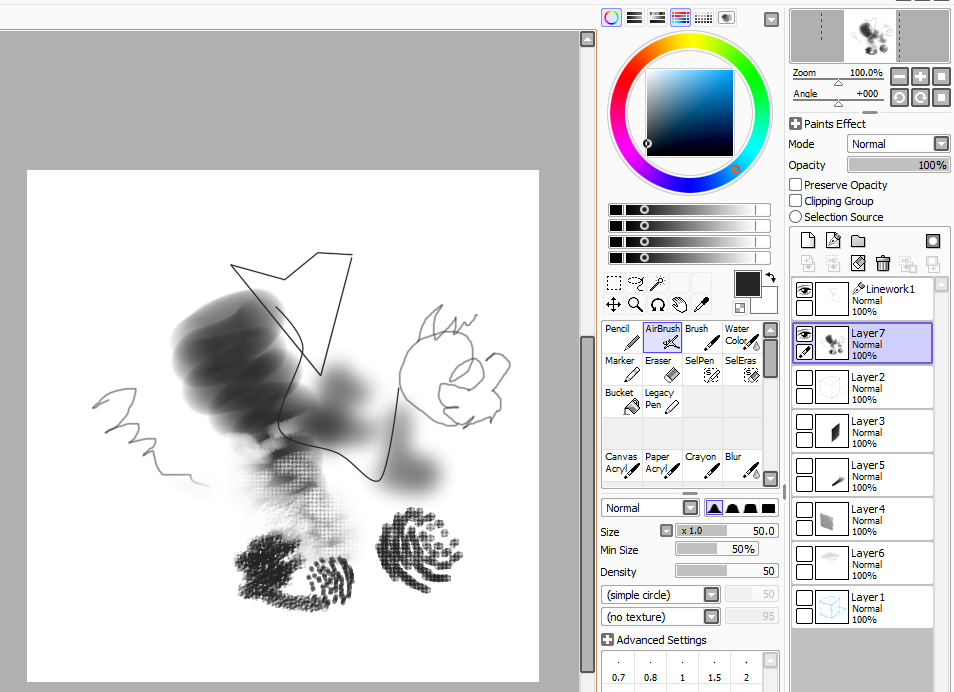Open the color panel options arrow
This screenshot has width=954, height=692.
[x=771, y=19]
